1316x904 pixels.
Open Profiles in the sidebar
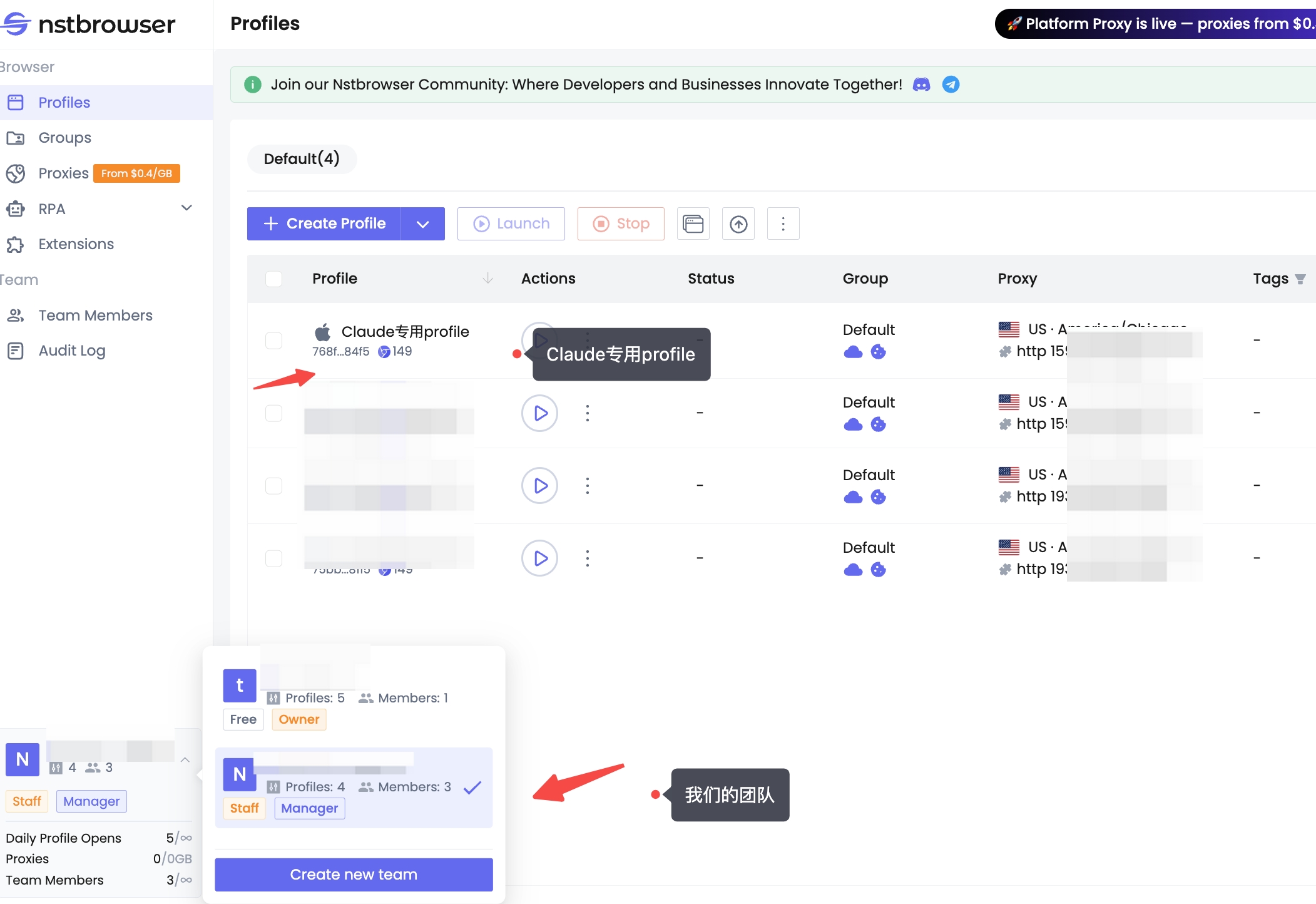(x=106, y=103)
